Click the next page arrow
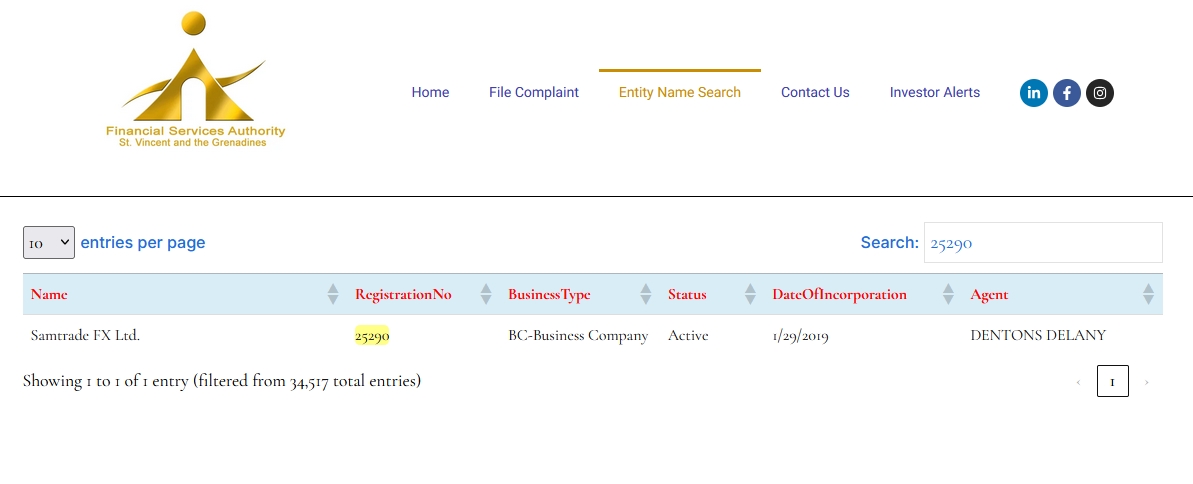This screenshot has height=484, width=1193. [x=1146, y=382]
